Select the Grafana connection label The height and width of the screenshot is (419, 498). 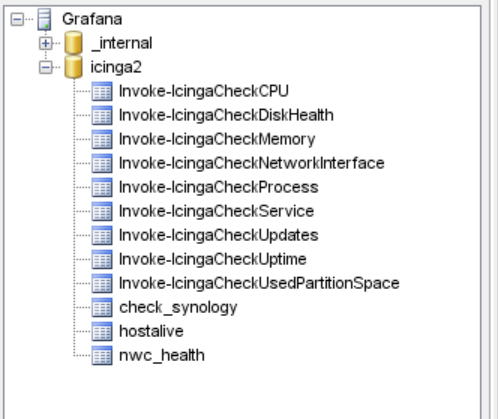coord(92,19)
